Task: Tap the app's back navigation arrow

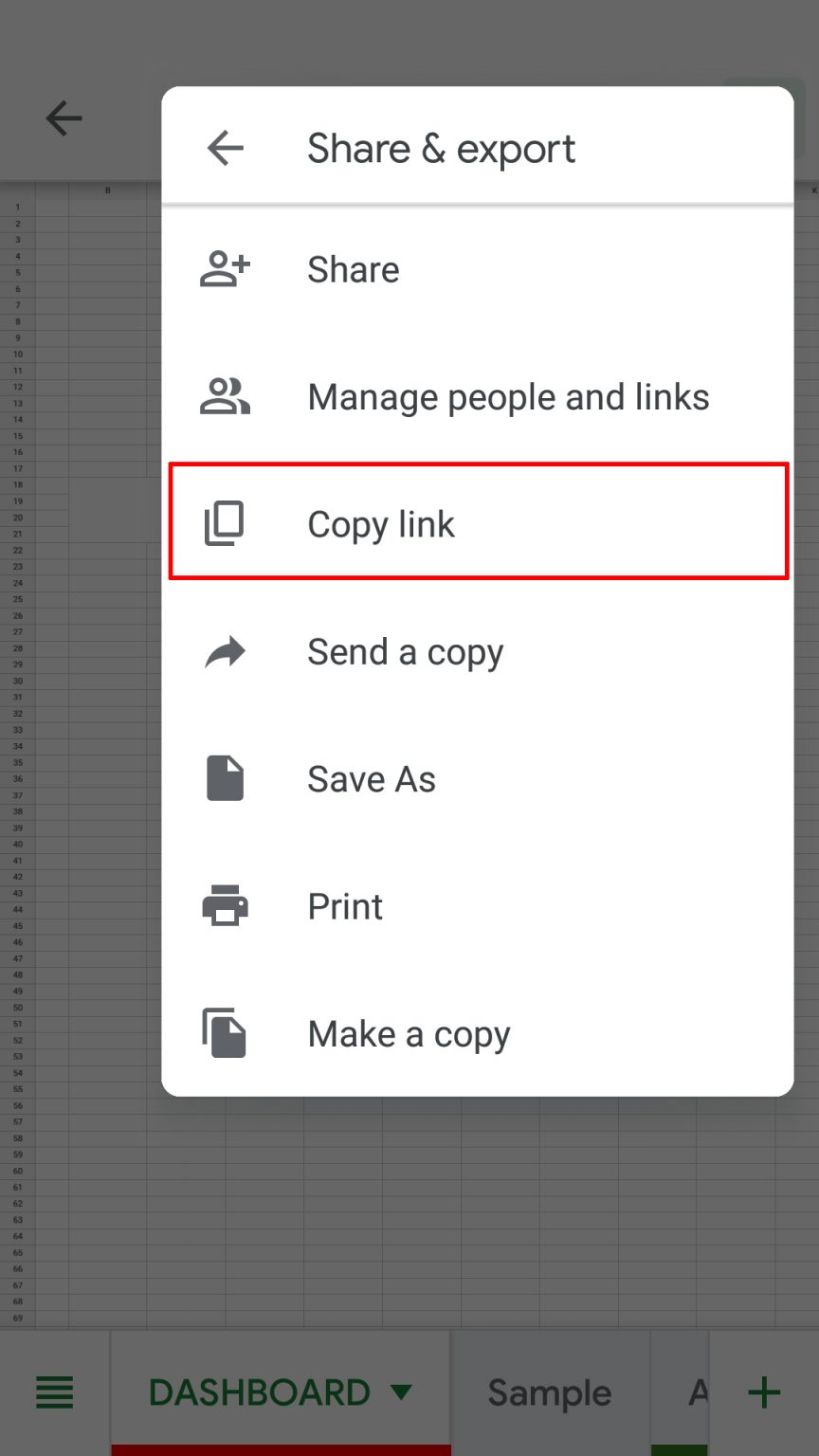Action: tap(63, 118)
